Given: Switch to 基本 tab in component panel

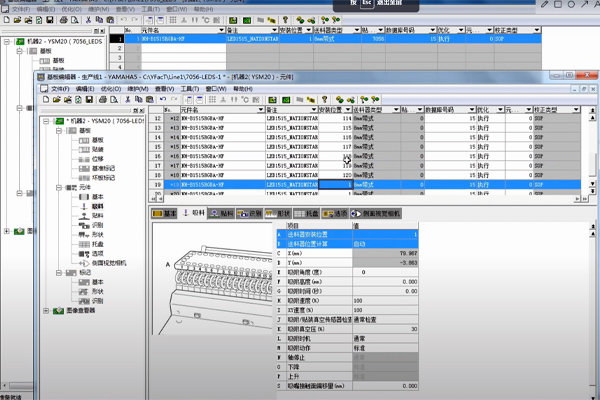Looking at the screenshot, I should 165,214.
